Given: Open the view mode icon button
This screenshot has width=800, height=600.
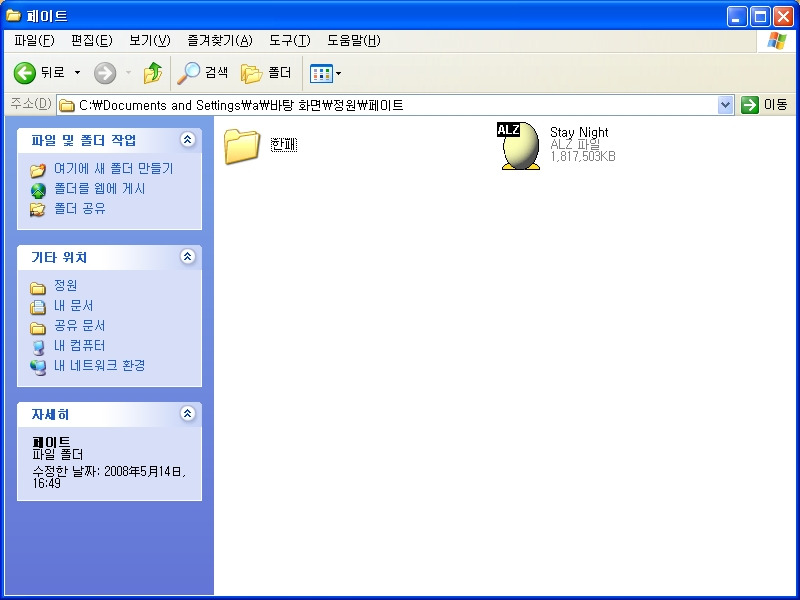Looking at the screenshot, I should click(x=321, y=73).
